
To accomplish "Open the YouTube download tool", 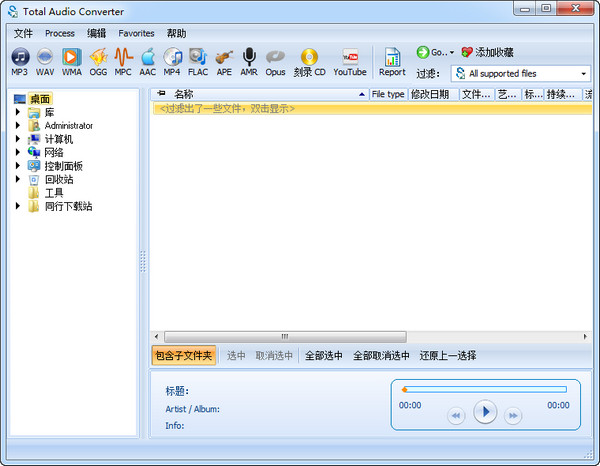I will (x=350, y=62).
